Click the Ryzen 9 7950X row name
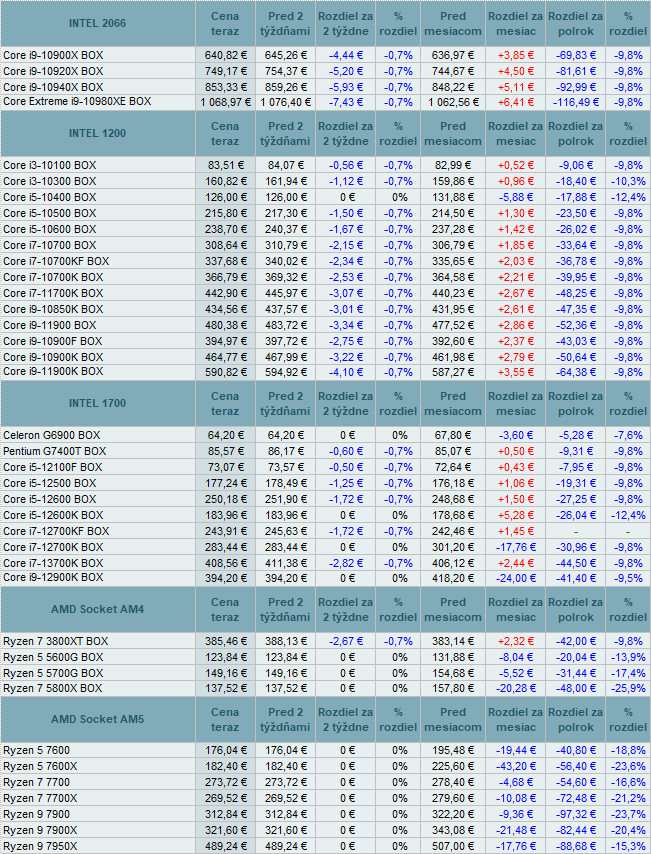The image size is (651, 854). click(x=40, y=846)
